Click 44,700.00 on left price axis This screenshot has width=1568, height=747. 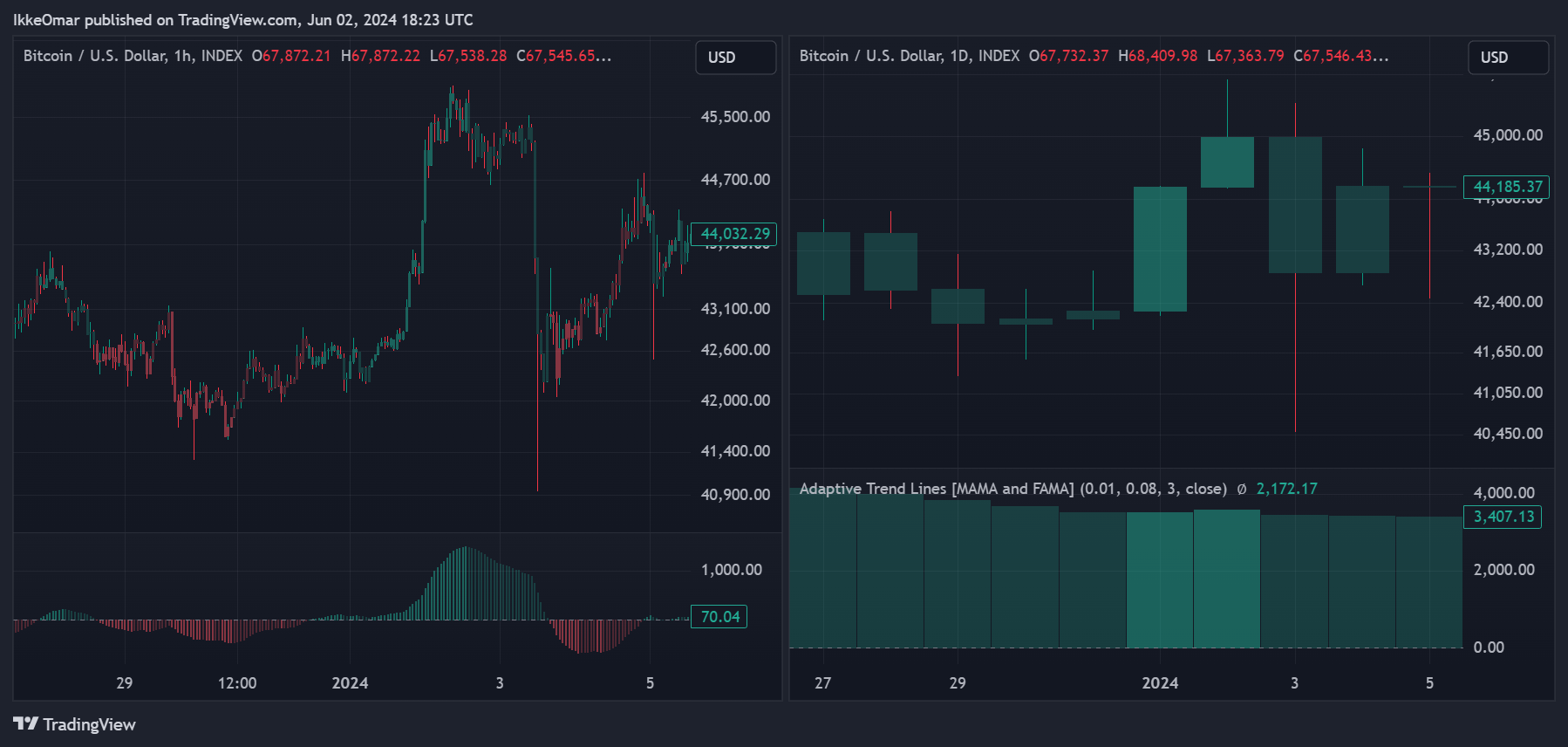point(735,180)
